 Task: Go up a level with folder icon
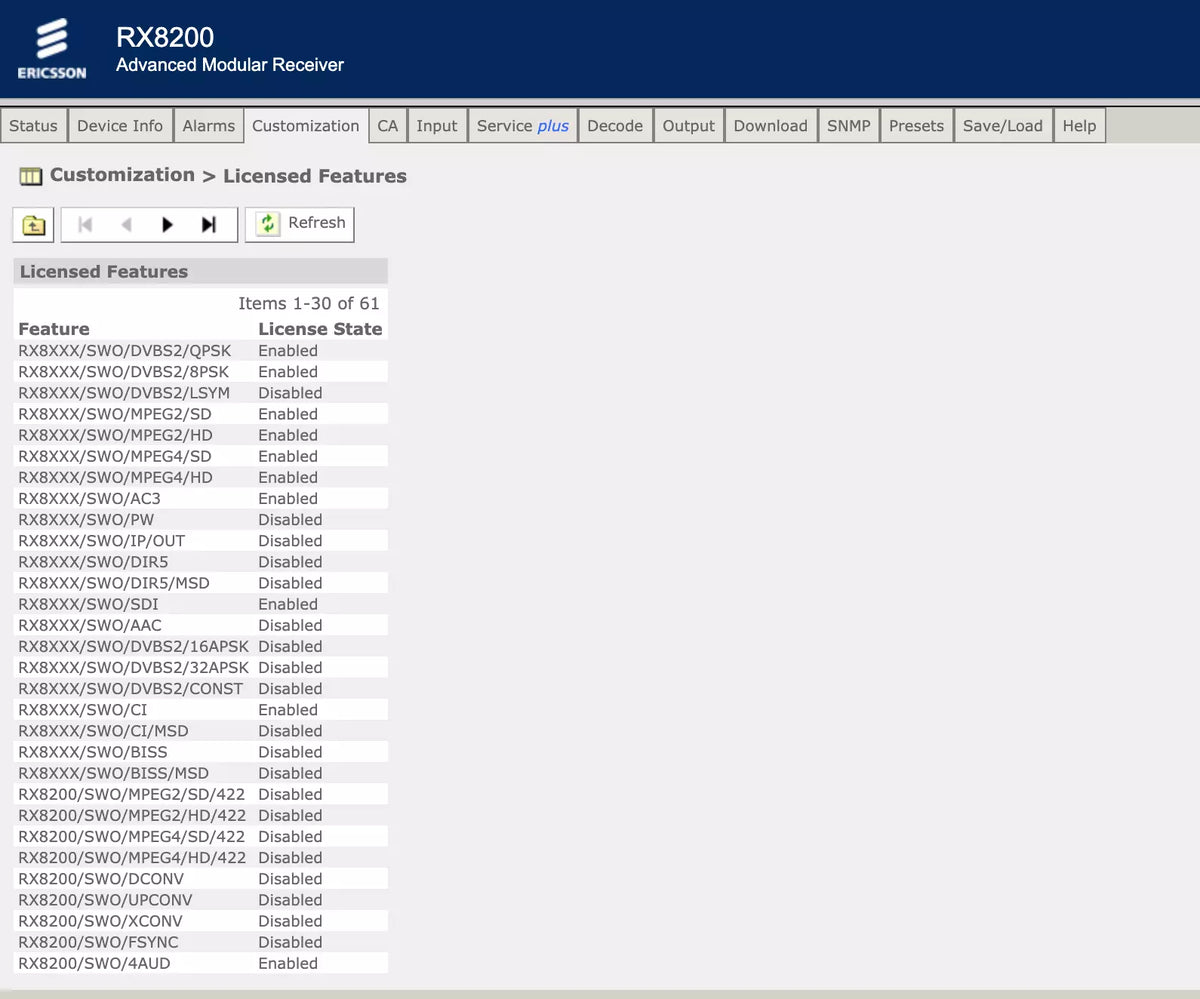coord(33,225)
